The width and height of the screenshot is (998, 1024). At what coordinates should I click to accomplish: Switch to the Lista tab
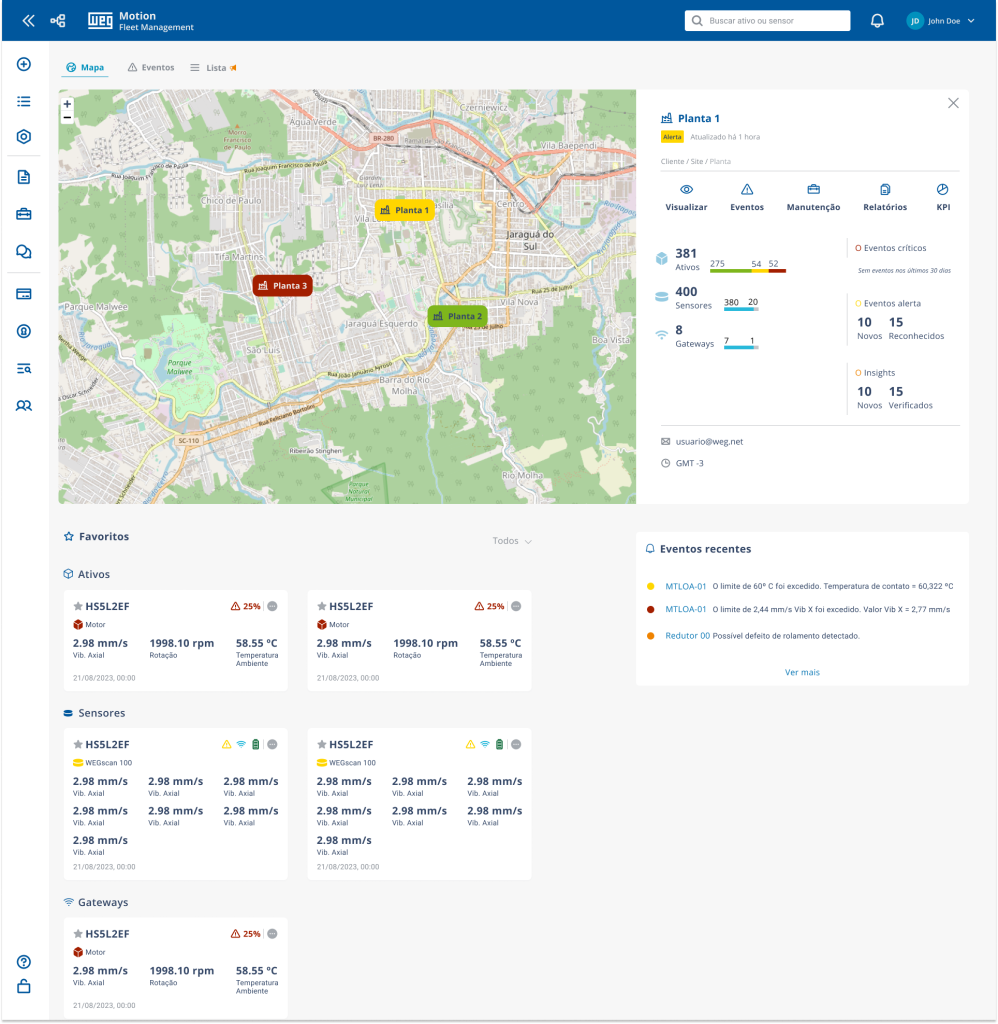tap(215, 68)
